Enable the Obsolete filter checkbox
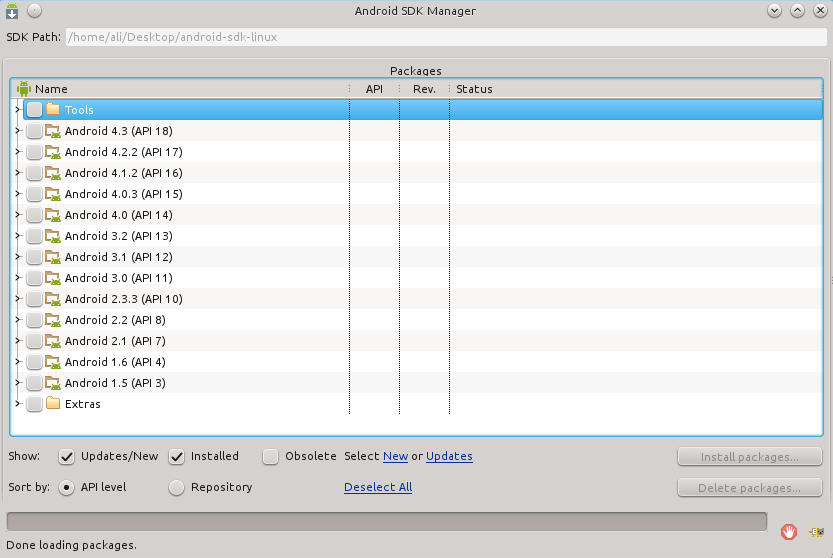This screenshot has height=558, width=833. [x=270, y=456]
